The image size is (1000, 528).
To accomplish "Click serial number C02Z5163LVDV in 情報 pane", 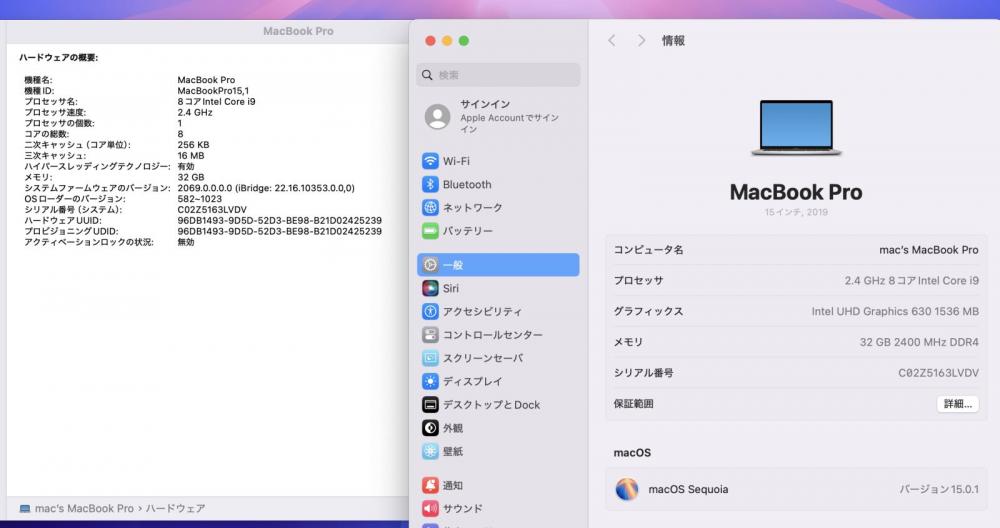I will click(x=938, y=373).
